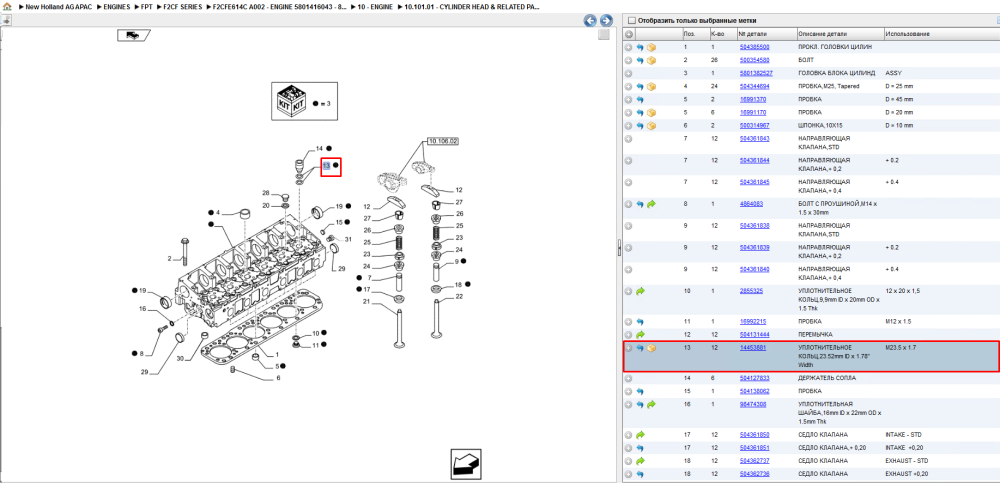Open F2CF SERIES breadcrumb level
This screenshot has height=483, width=1000.
click(182, 6)
